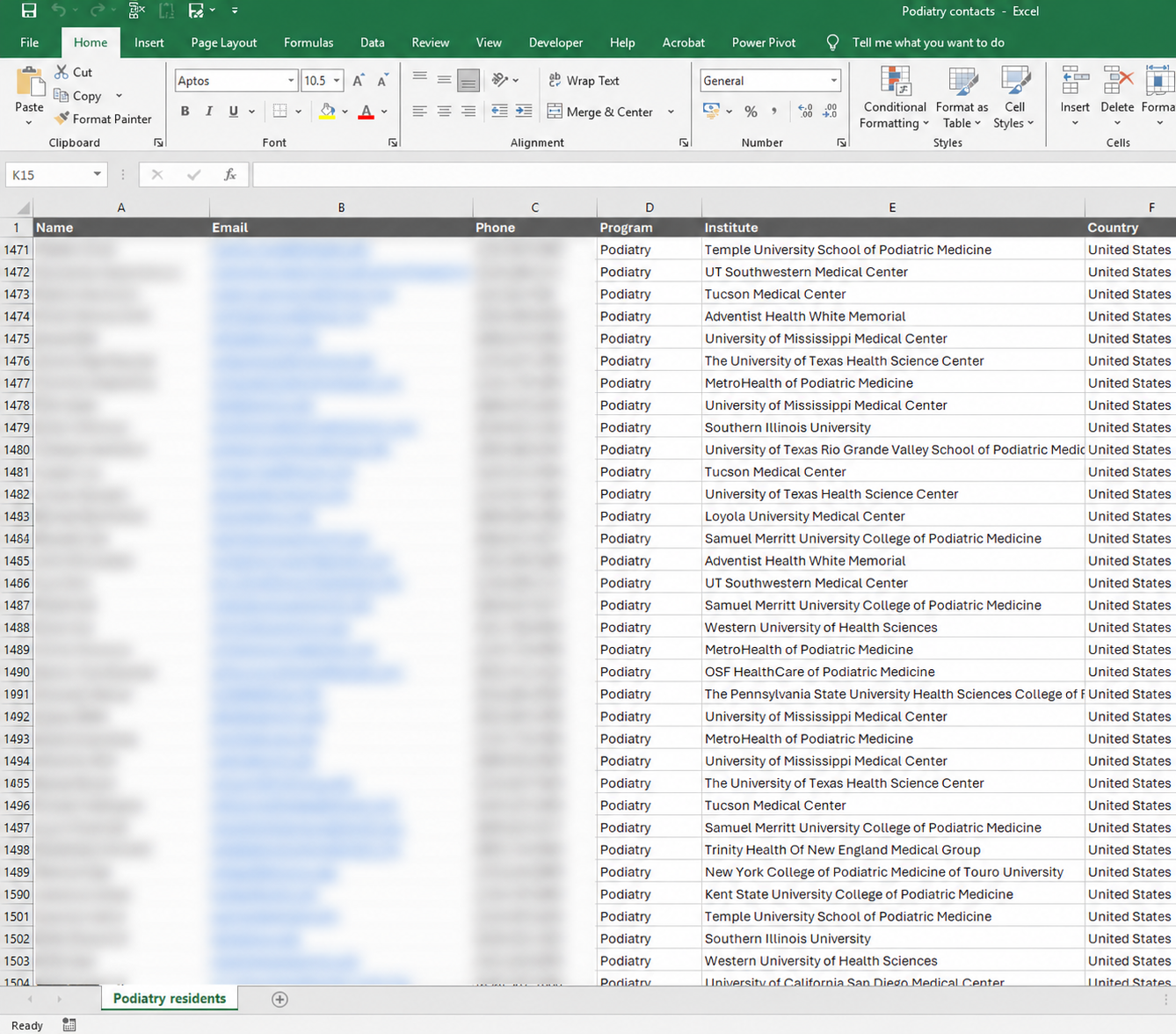Redo the last undone action

(x=97, y=11)
